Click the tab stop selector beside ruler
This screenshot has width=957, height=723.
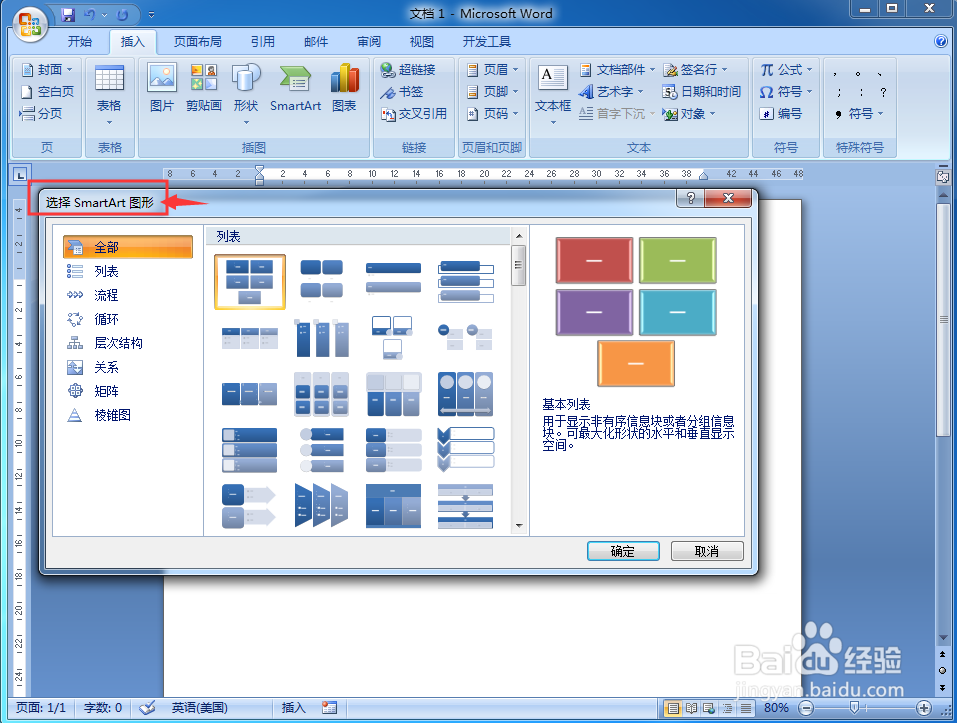pyautogui.click(x=20, y=175)
